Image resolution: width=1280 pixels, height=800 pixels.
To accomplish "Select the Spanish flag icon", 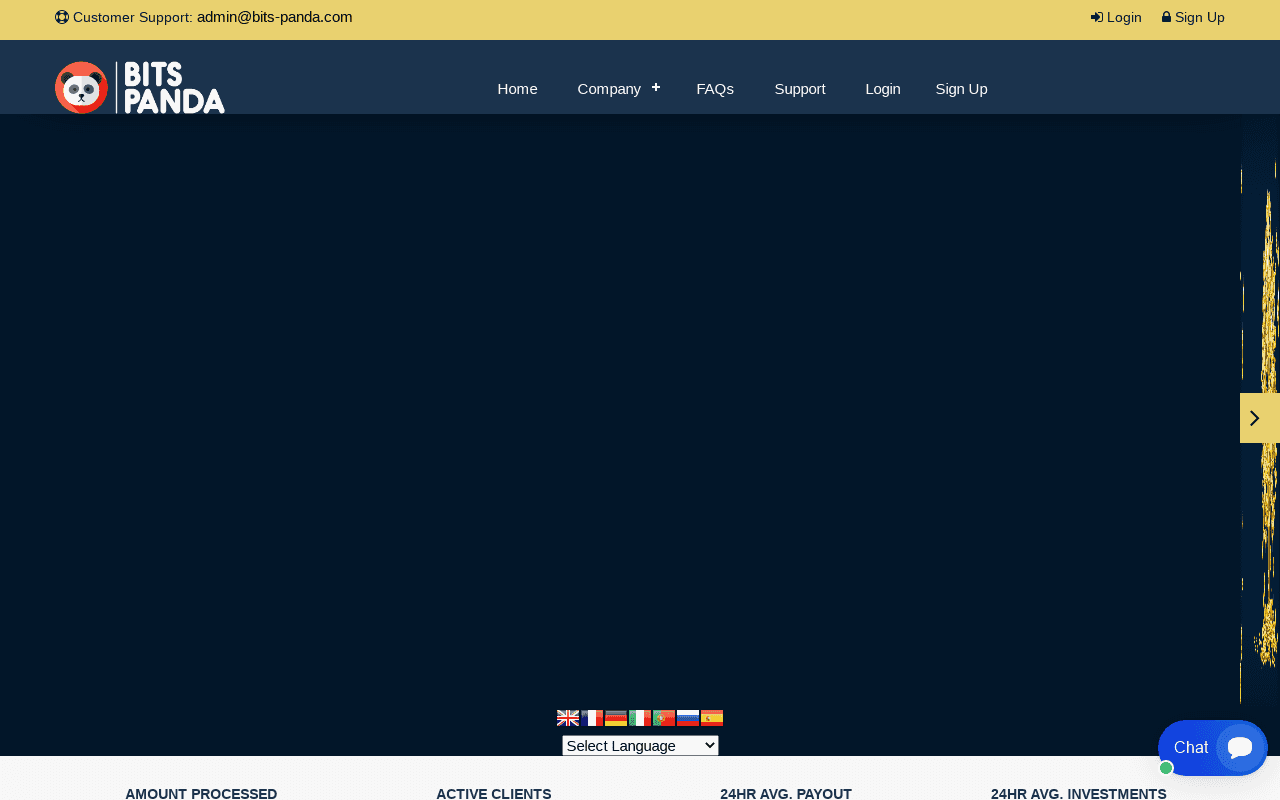I will click(x=712, y=718).
